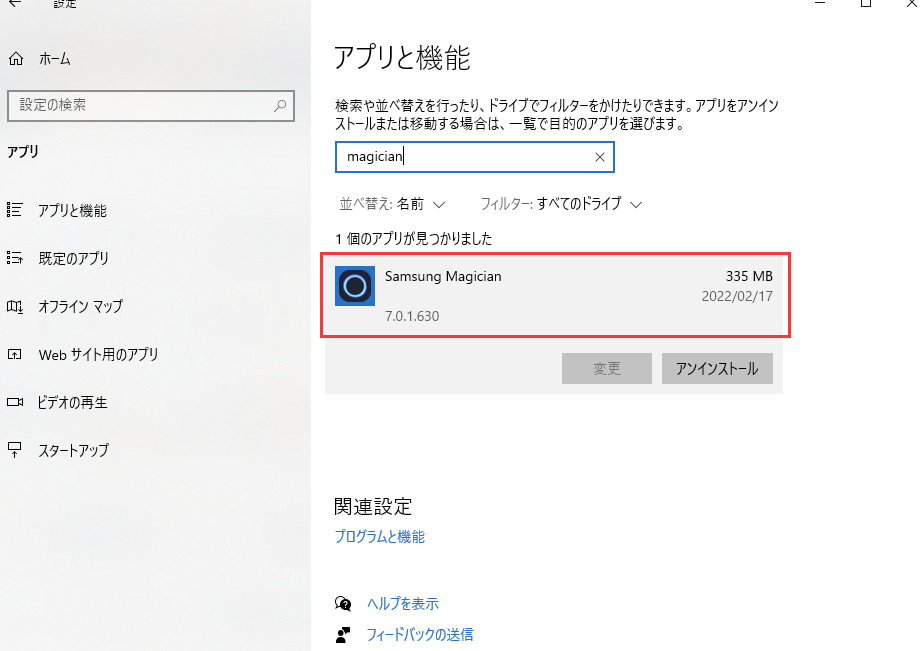Open プログラムと機能 link
923x651 pixels.
pos(380,536)
